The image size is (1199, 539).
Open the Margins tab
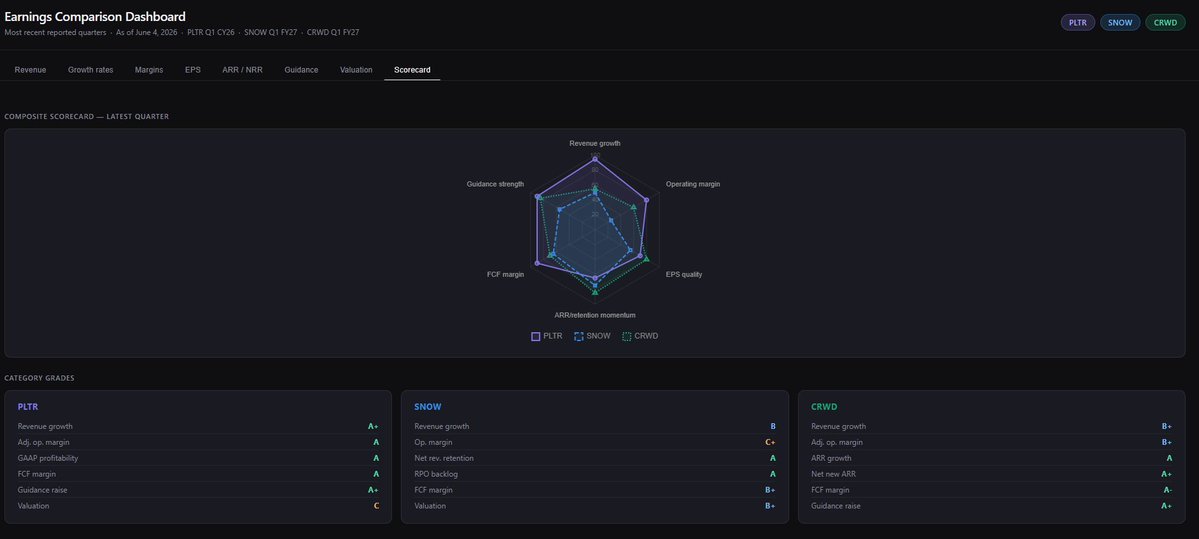tap(149, 70)
